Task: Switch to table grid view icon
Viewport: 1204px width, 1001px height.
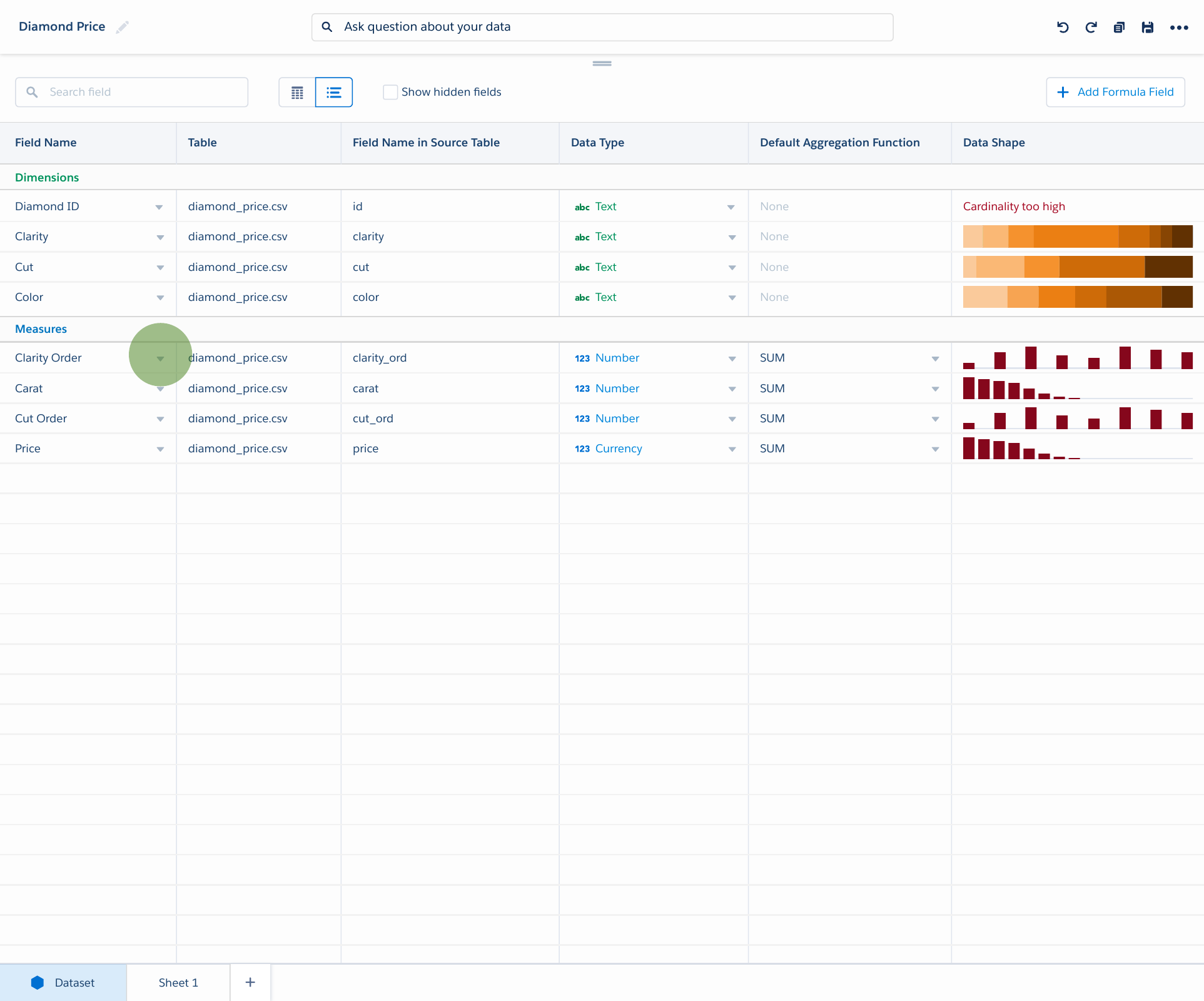Action: pyautogui.click(x=297, y=93)
